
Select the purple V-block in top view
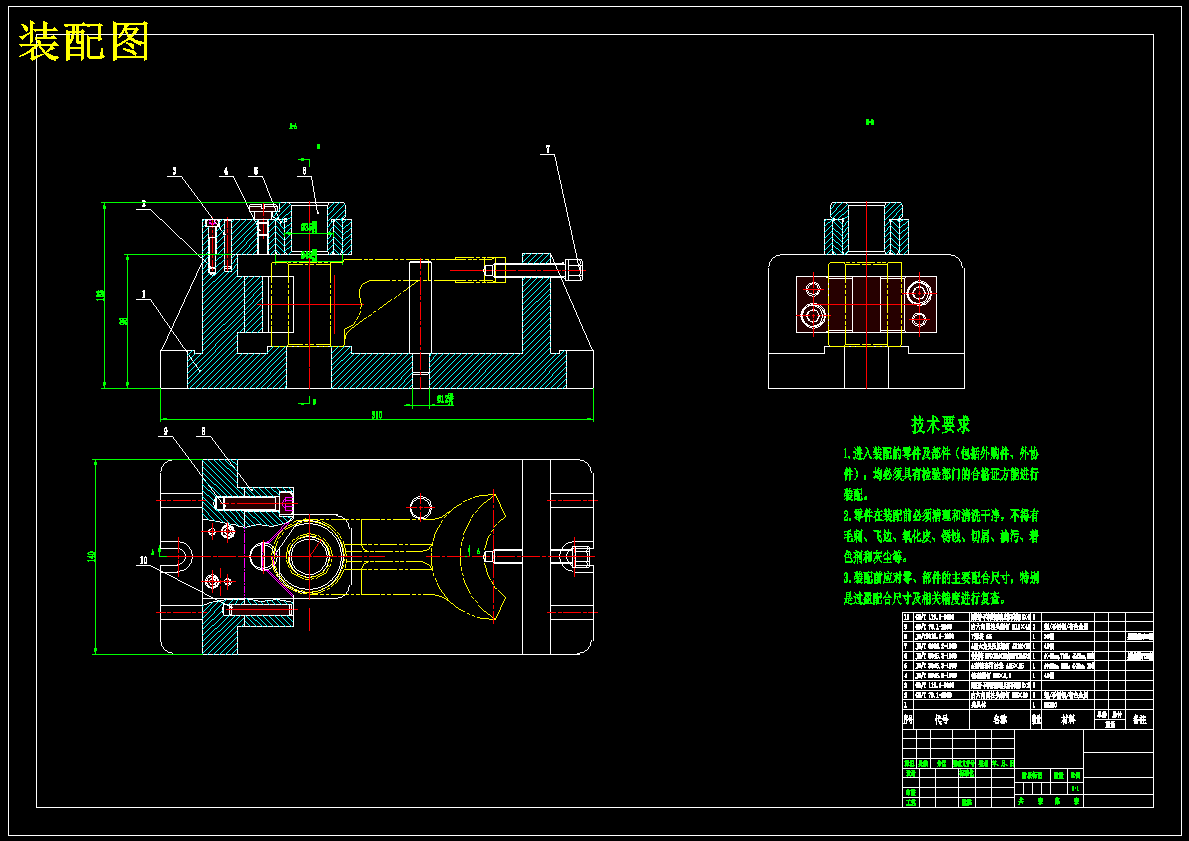[x=267, y=556]
